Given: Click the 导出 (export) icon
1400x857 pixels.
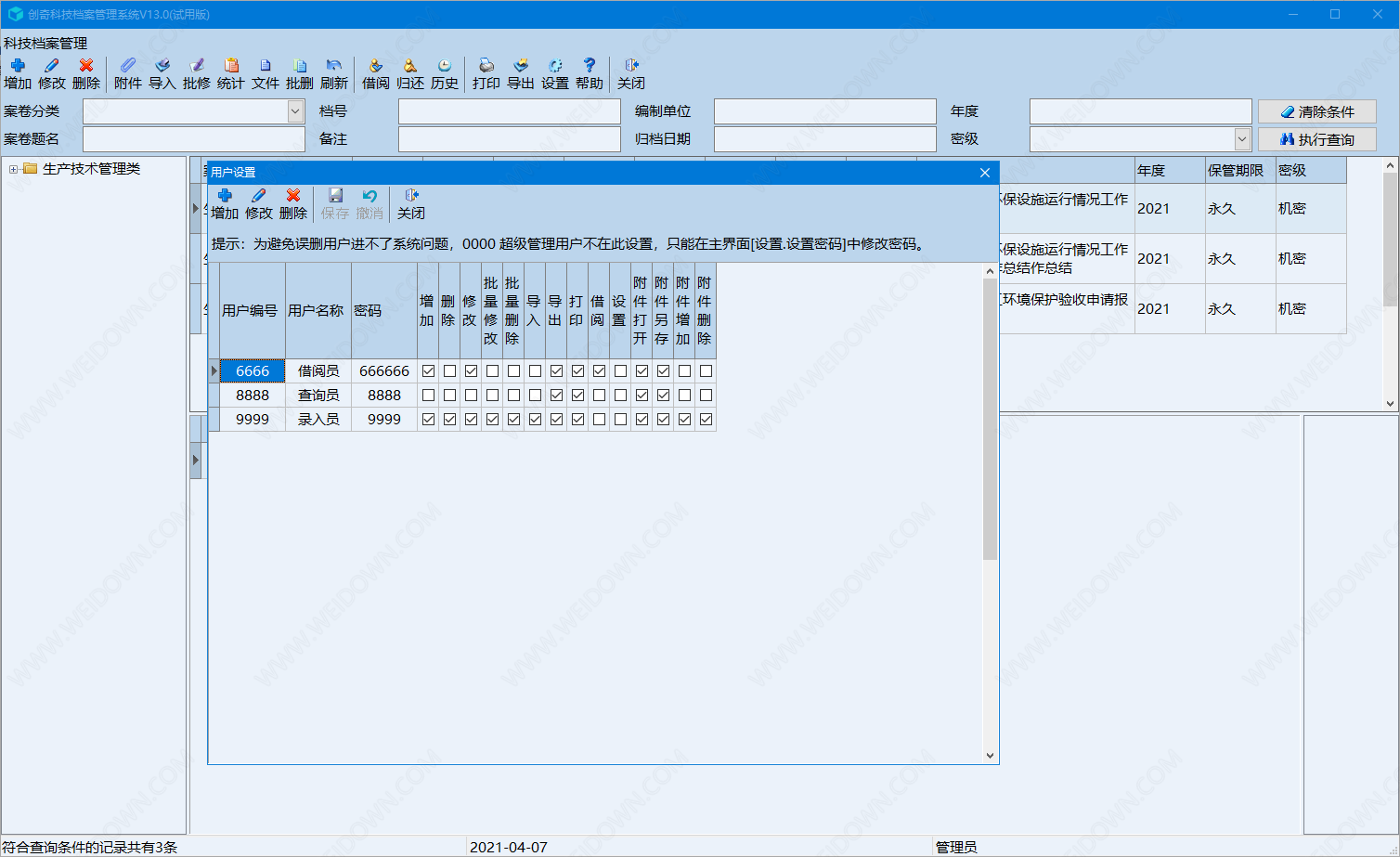Looking at the screenshot, I should [521, 73].
